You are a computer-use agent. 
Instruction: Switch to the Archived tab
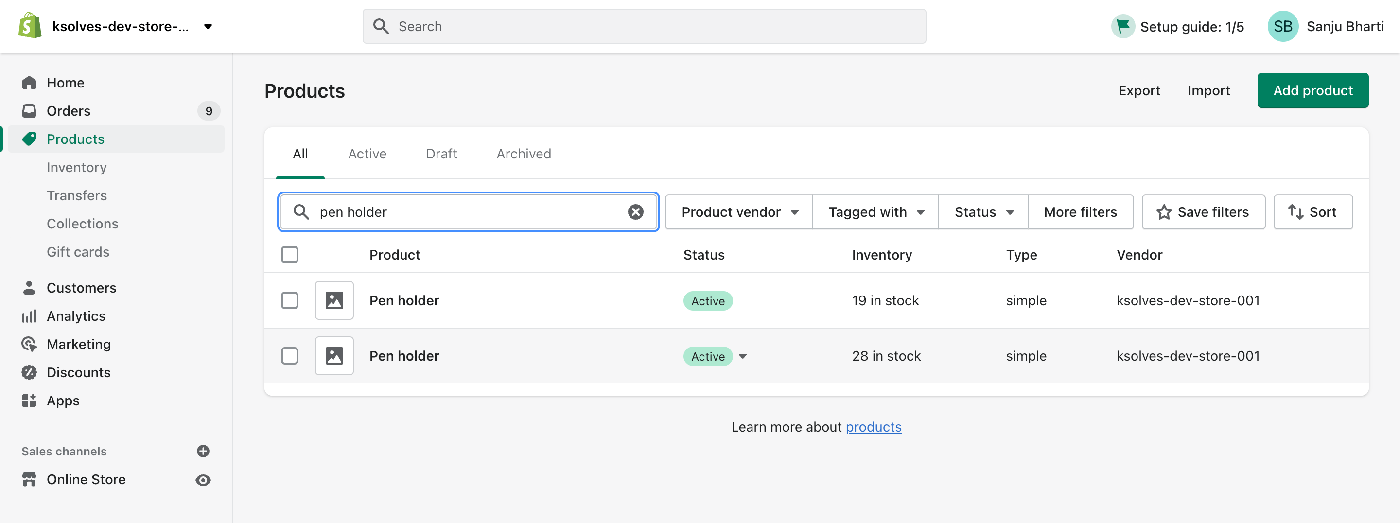pyautogui.click(x=524, y=154)
